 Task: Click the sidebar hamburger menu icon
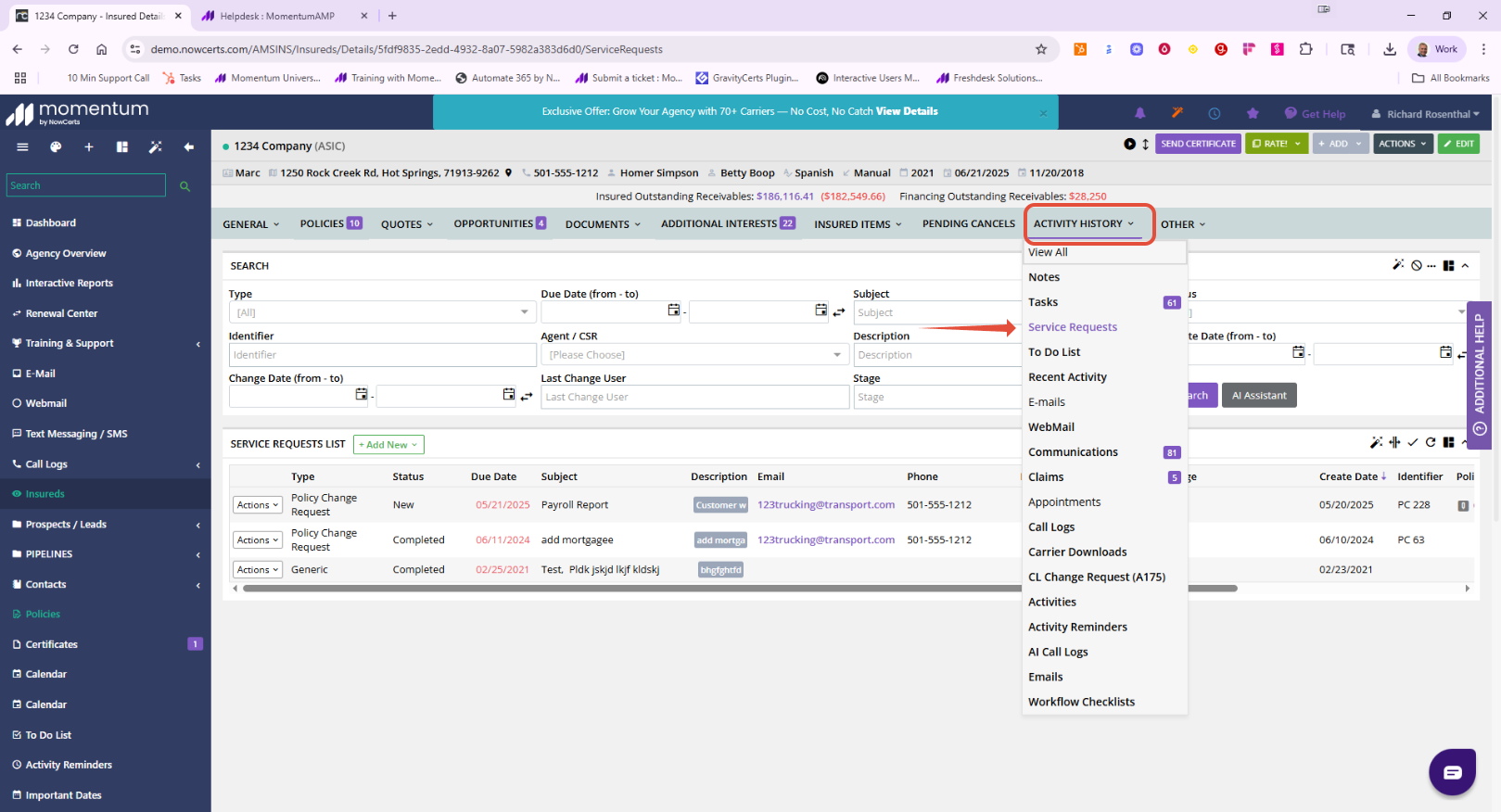22,146
